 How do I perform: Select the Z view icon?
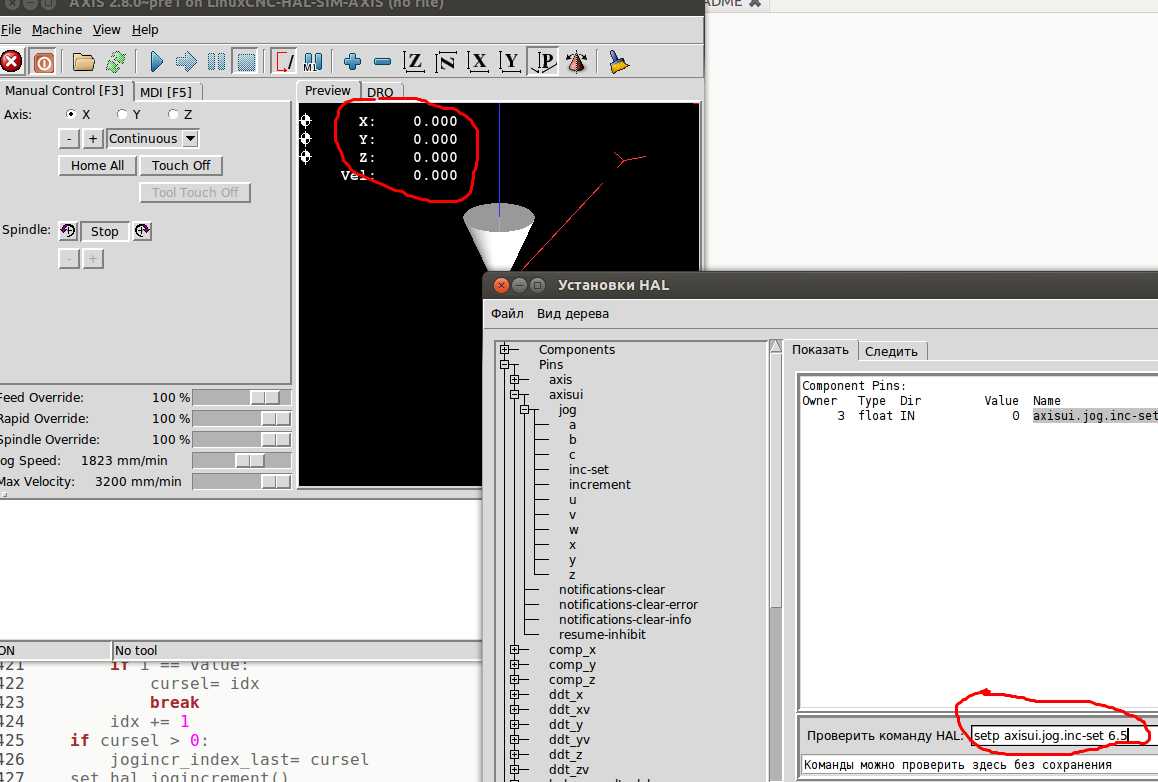[414, 61]
